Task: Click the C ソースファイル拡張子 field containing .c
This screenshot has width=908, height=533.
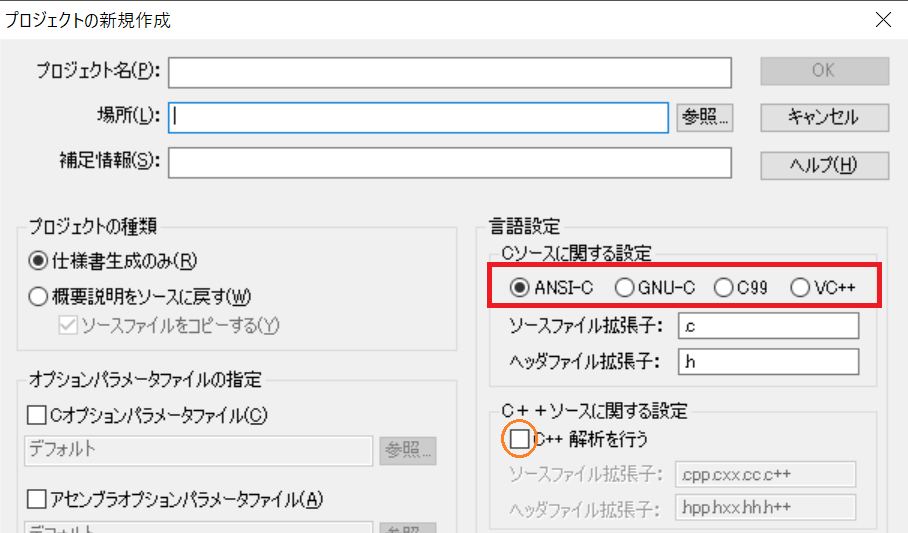Action: [767, 326]
